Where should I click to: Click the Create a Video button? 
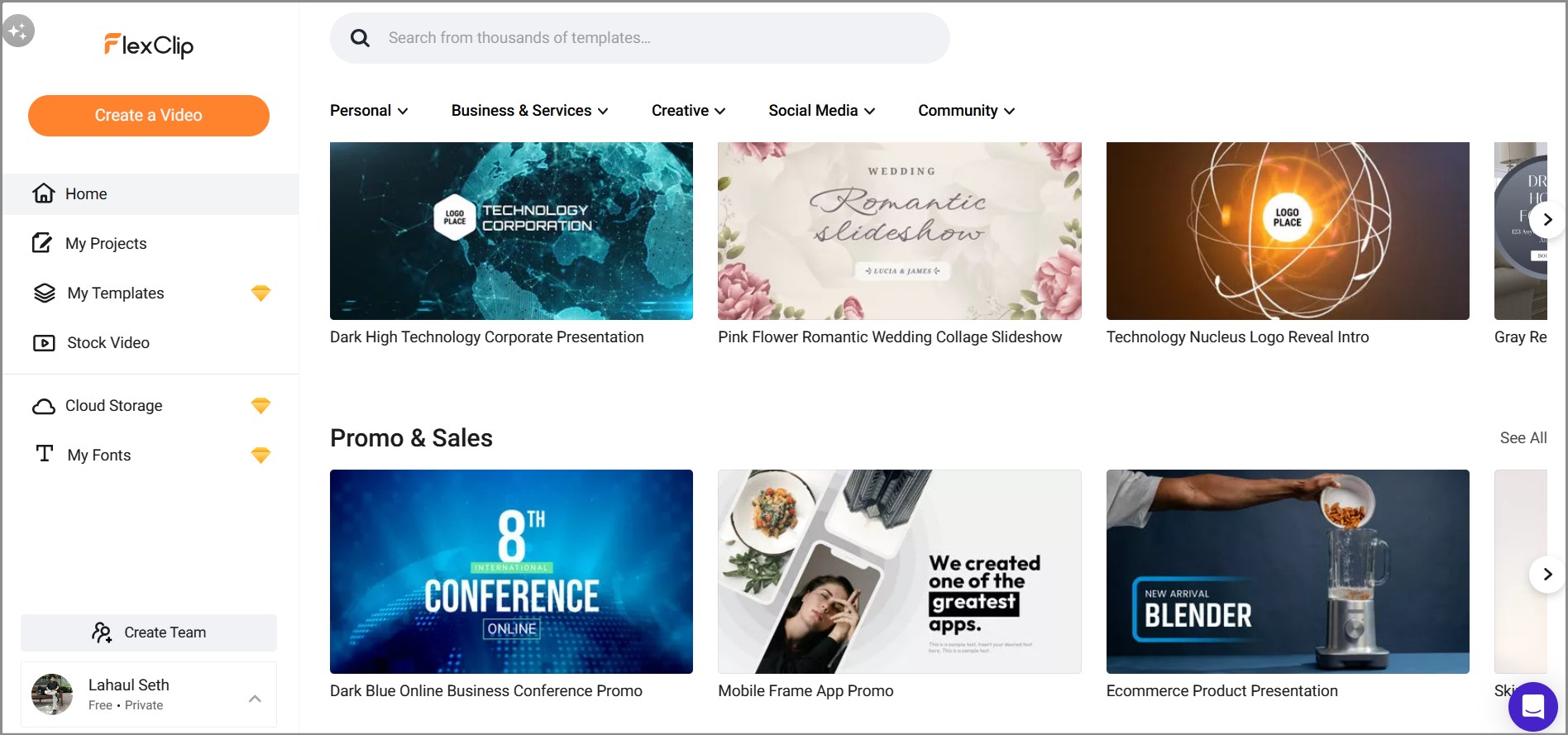click(149, 116)
